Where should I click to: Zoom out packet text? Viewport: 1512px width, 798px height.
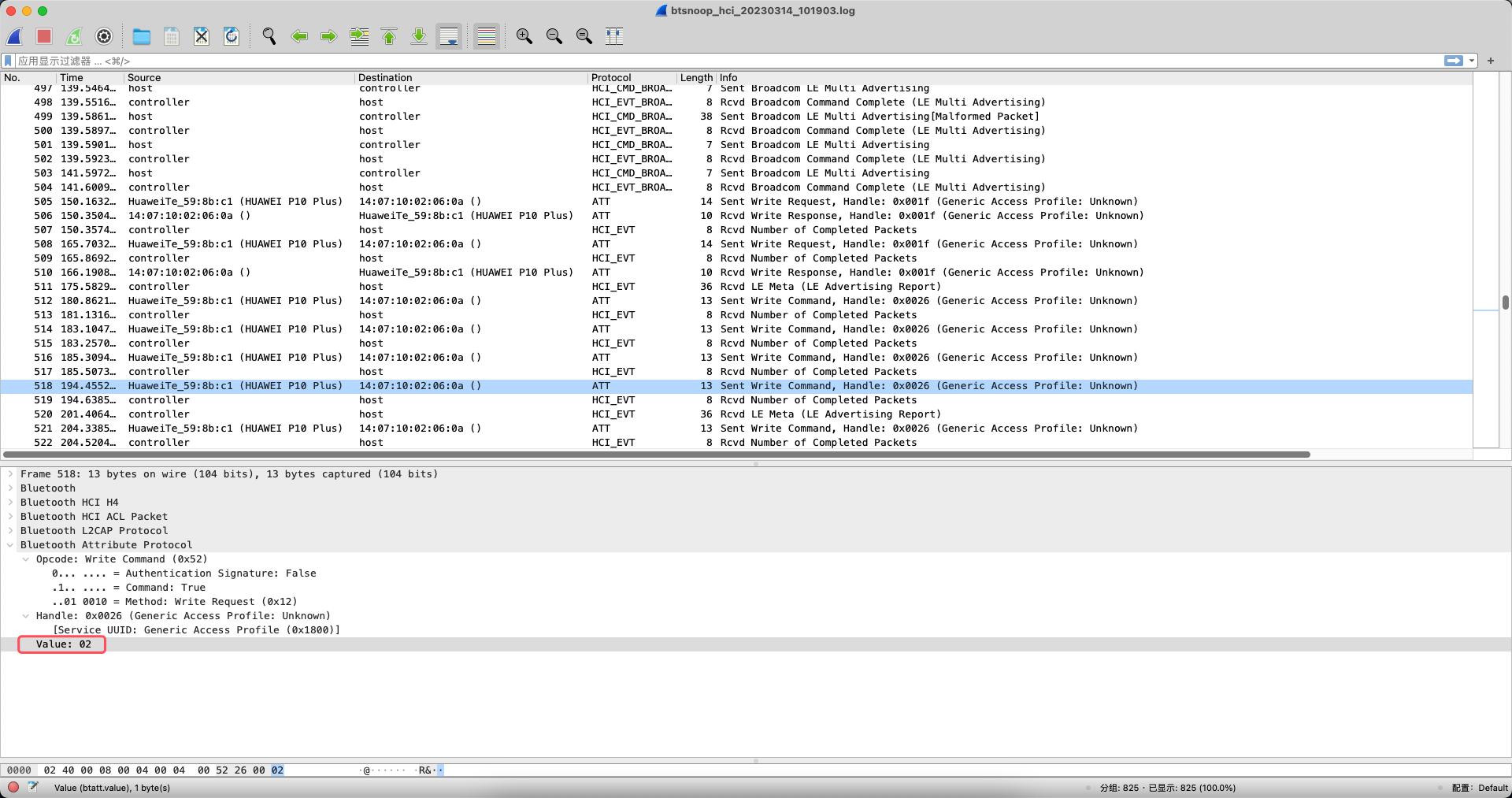coord(554,36)
